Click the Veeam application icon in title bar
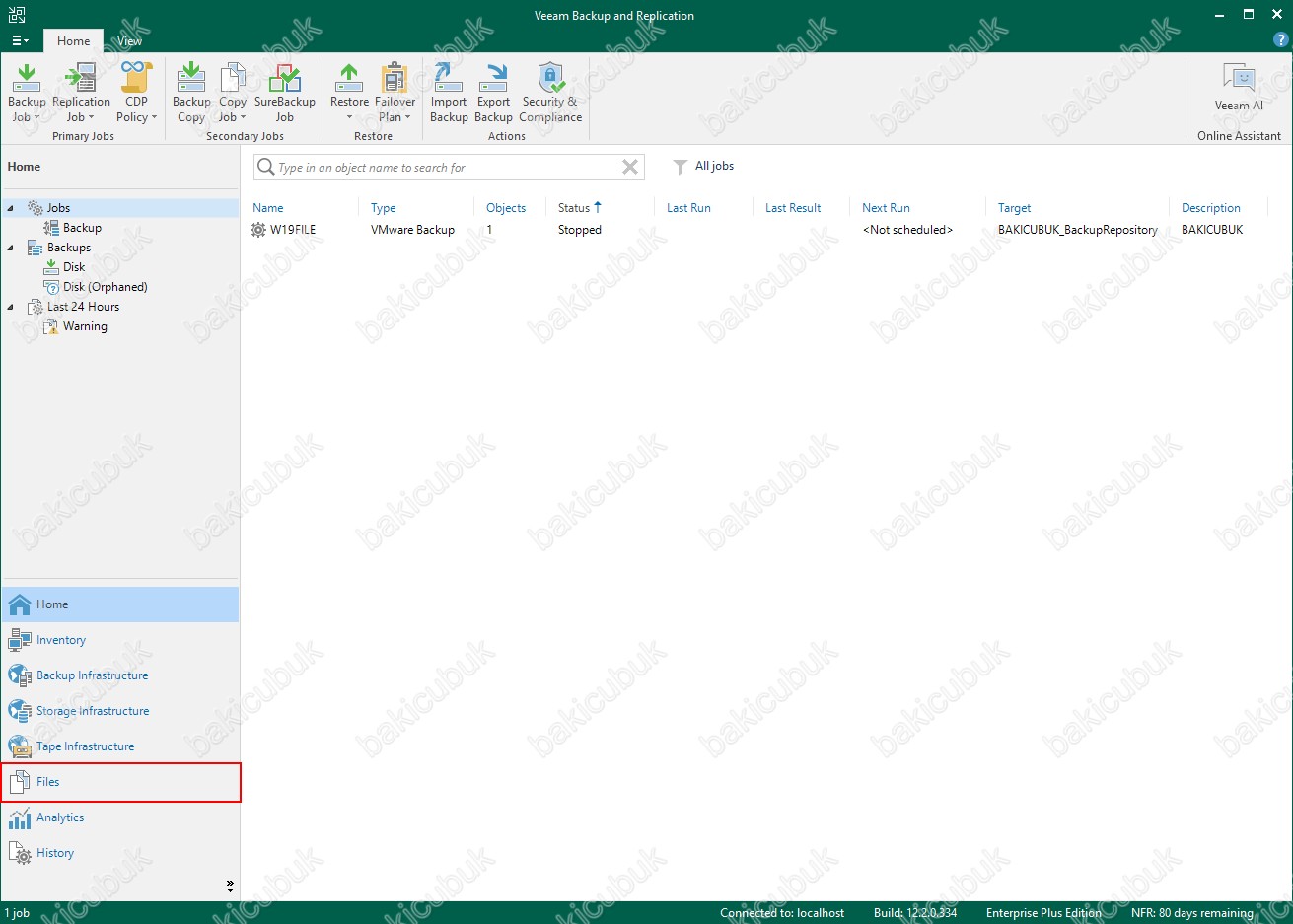 pos(16,15)
